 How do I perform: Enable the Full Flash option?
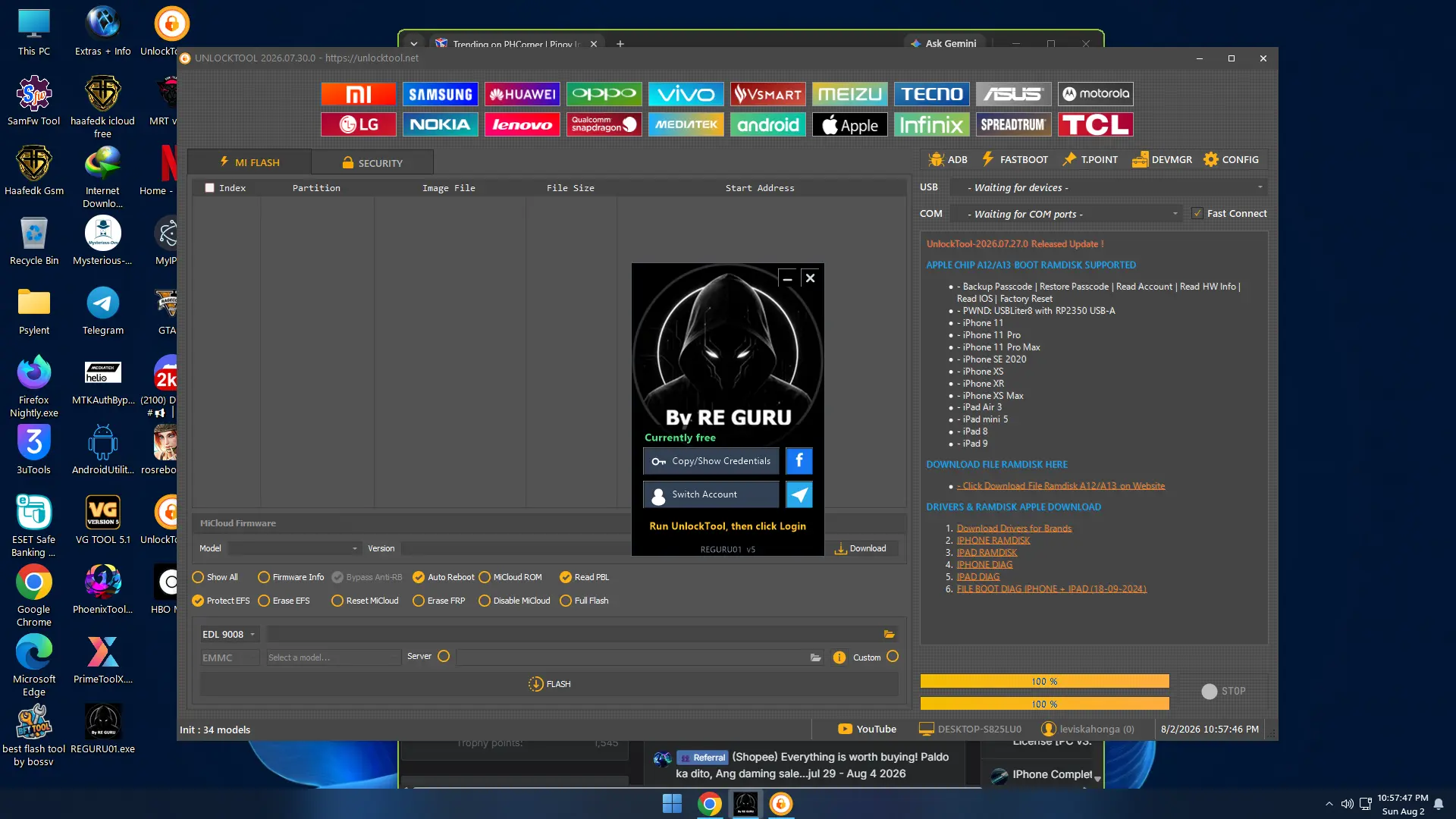(x=584, y=601)
